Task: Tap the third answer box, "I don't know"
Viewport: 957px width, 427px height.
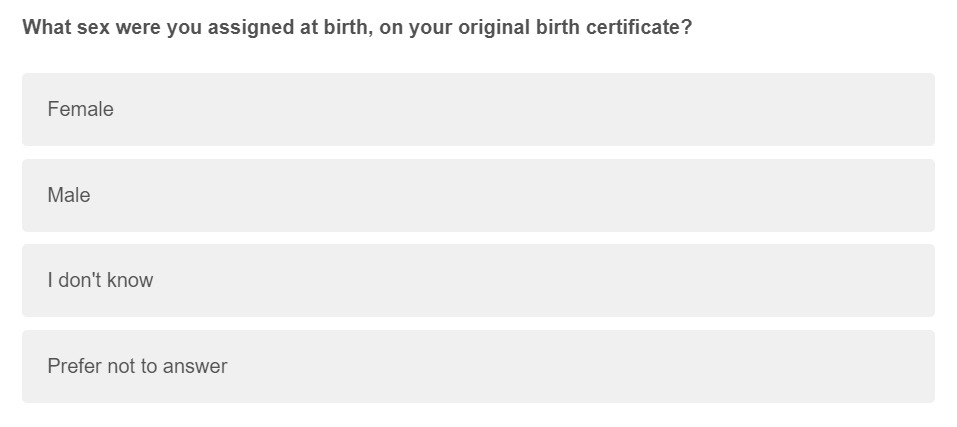Action: coord(478,280)
